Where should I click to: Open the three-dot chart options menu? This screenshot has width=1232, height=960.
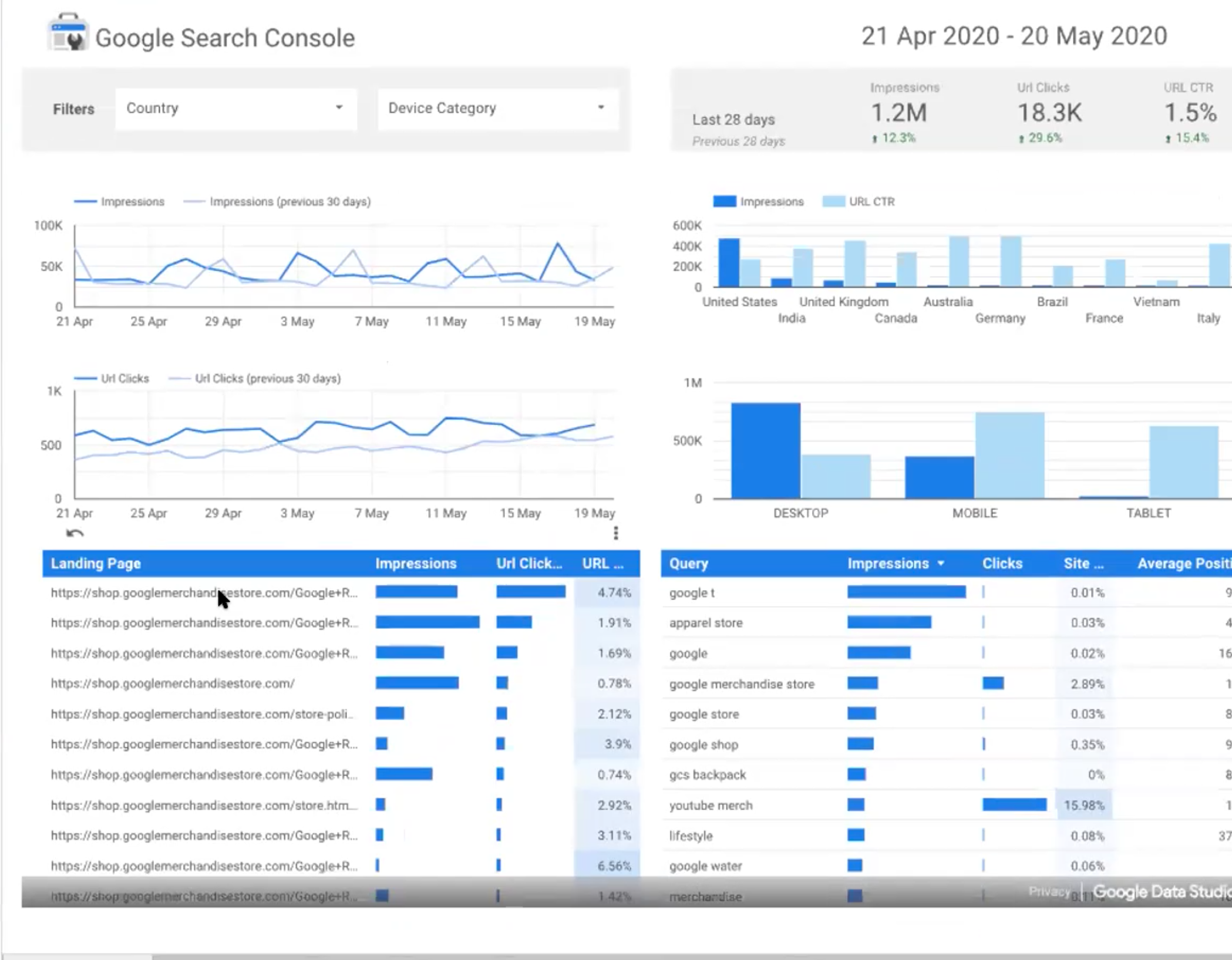pos(615,533)
